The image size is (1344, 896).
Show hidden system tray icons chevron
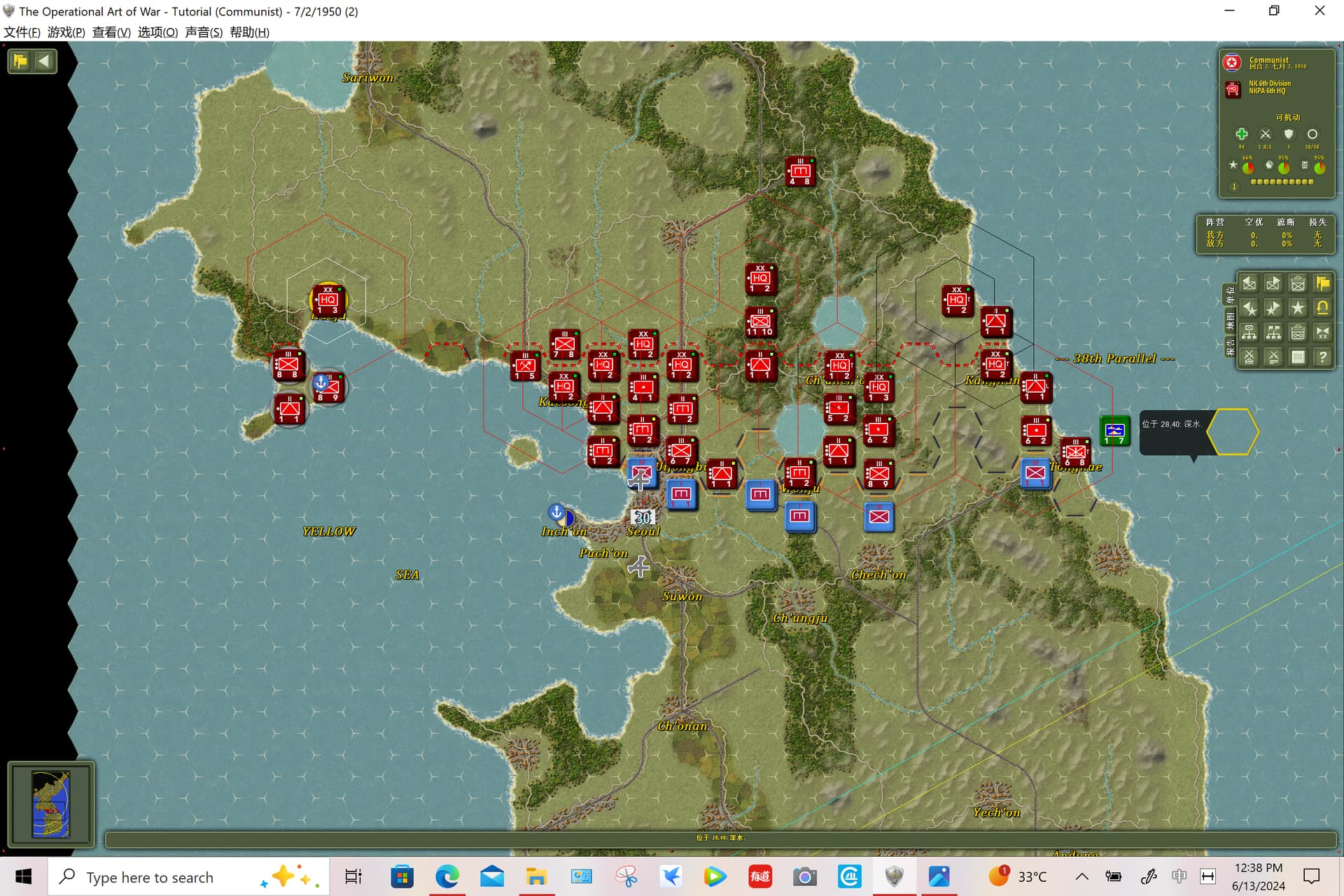(x=1081, y=876)
